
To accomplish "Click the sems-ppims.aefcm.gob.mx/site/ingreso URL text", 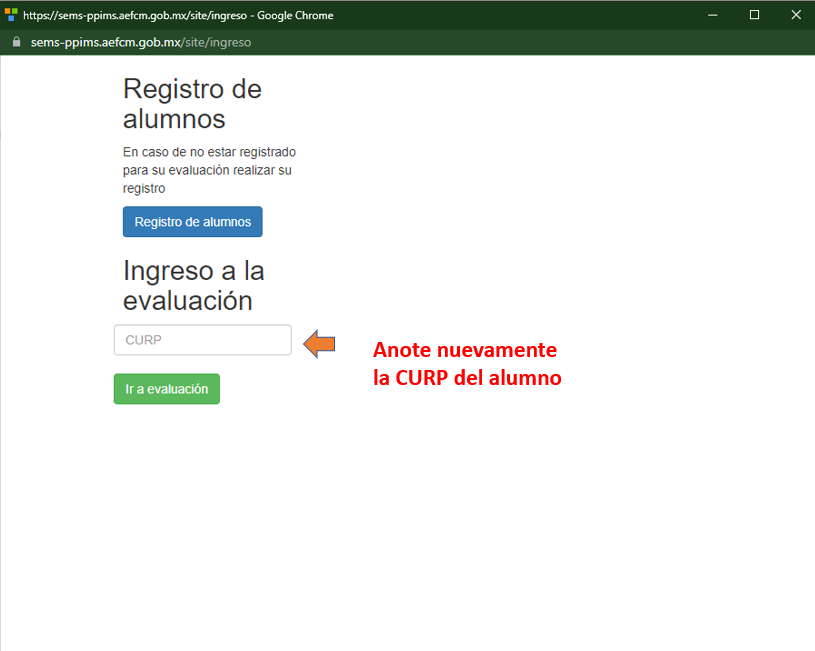I will (141, 42).
